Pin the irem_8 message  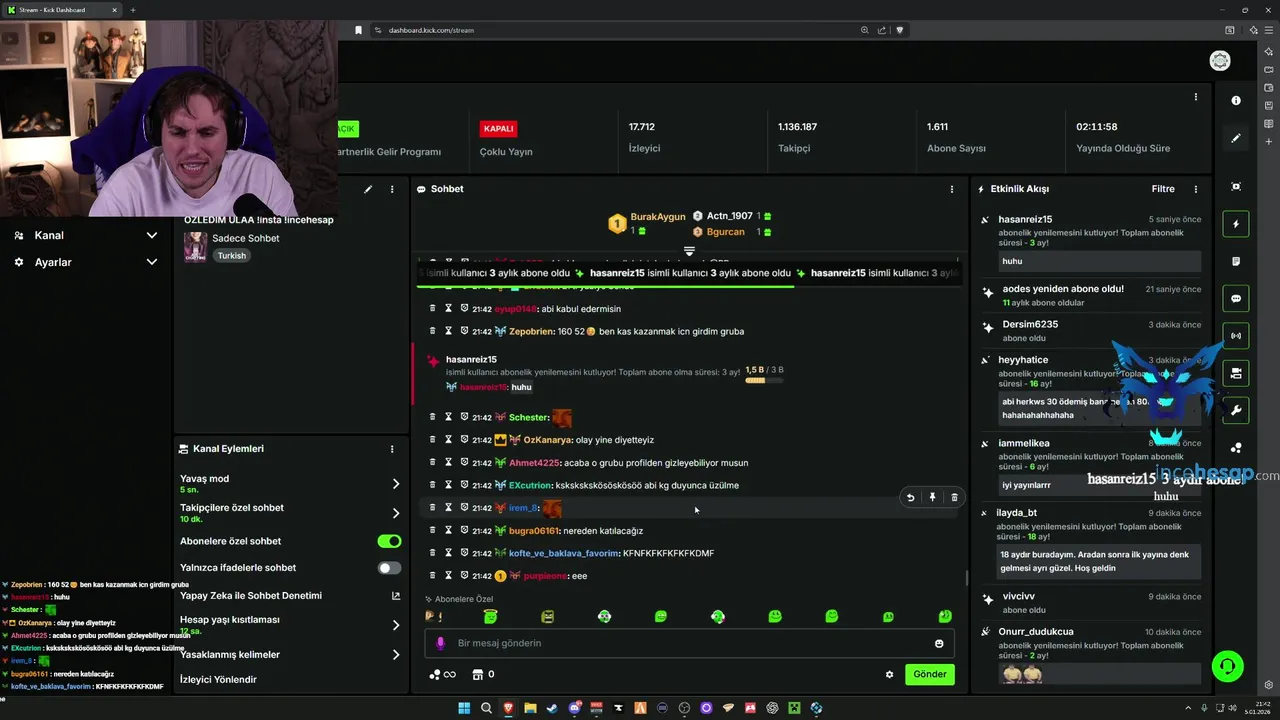932,497
